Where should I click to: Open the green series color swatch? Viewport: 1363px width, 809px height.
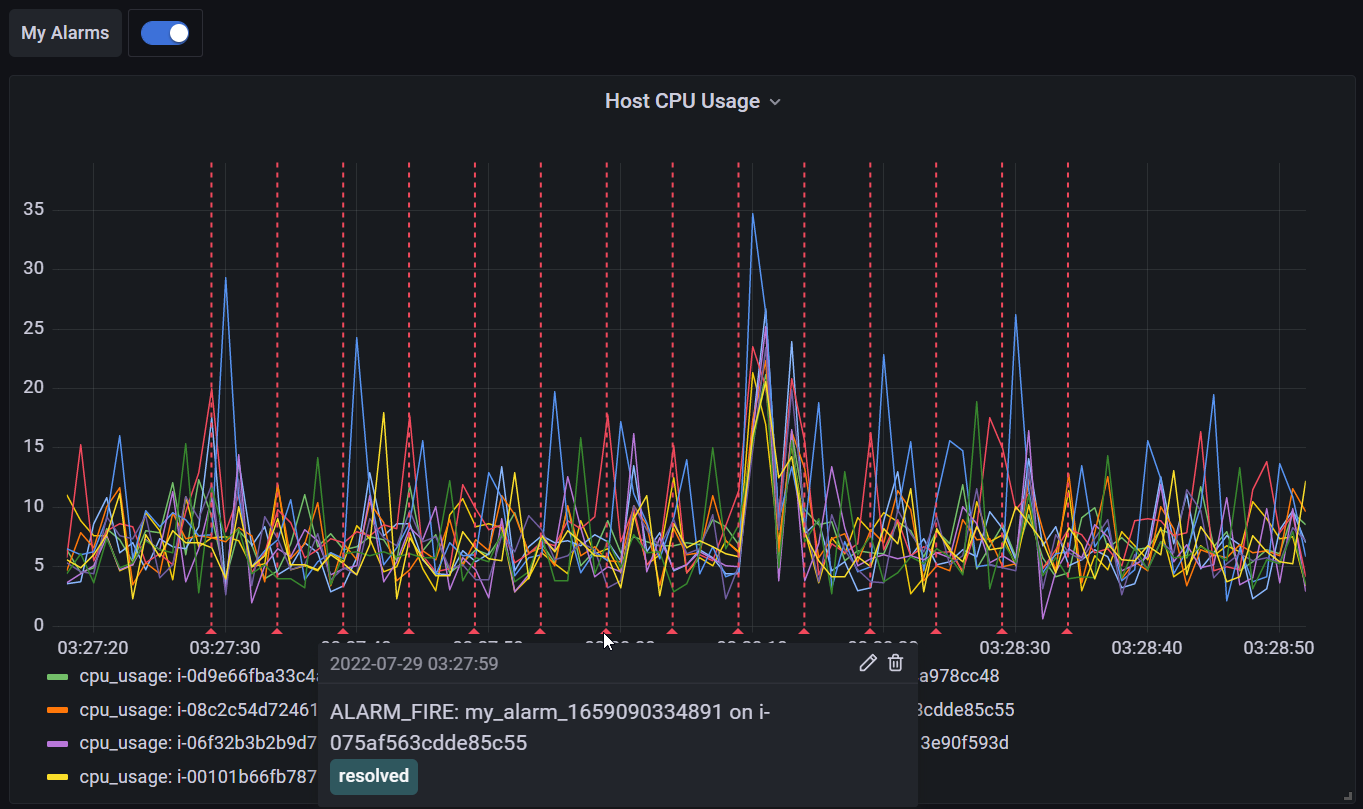[58, 677]
